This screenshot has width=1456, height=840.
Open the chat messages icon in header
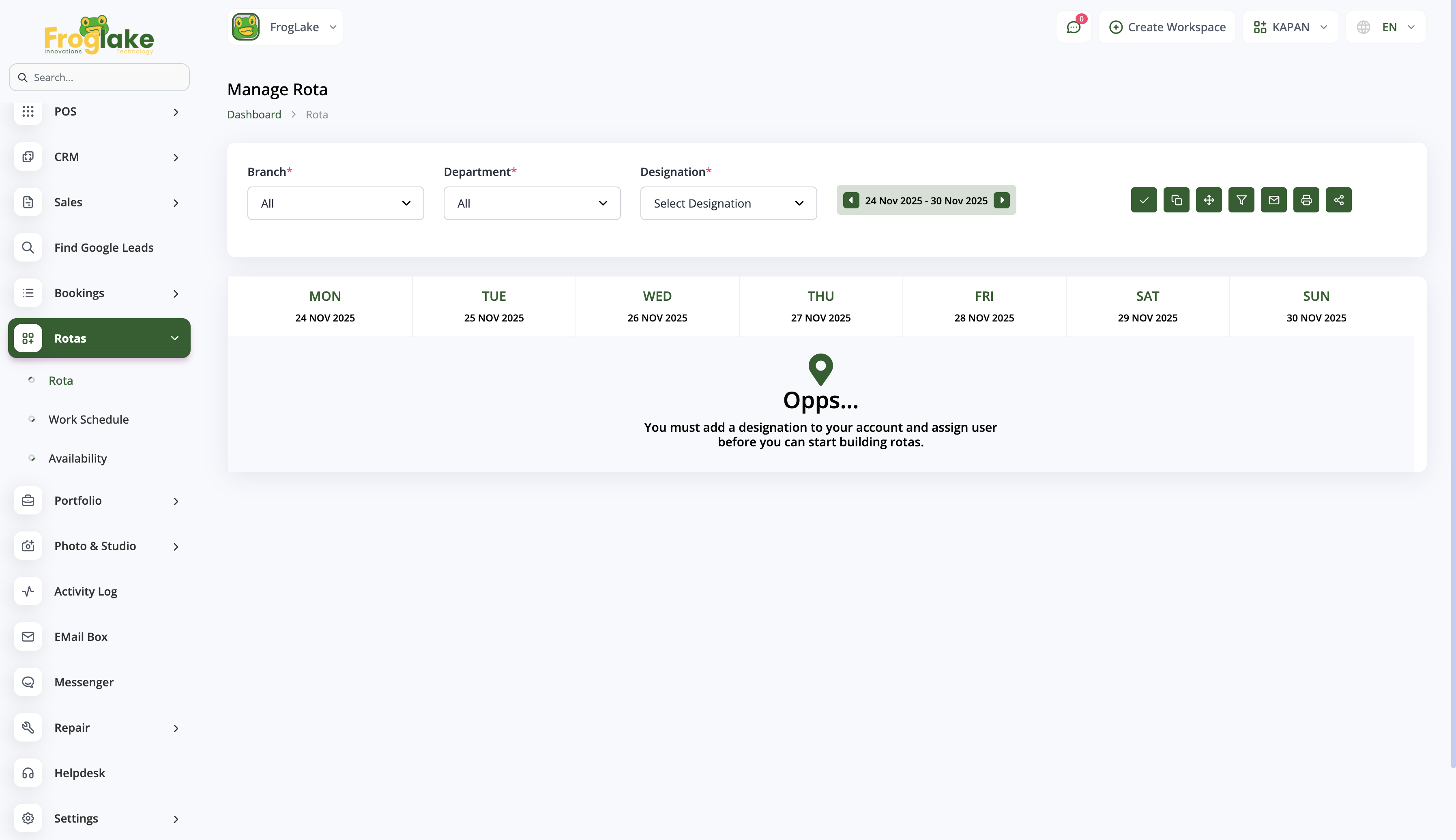pyautogui.click(x=1073, y=27)
